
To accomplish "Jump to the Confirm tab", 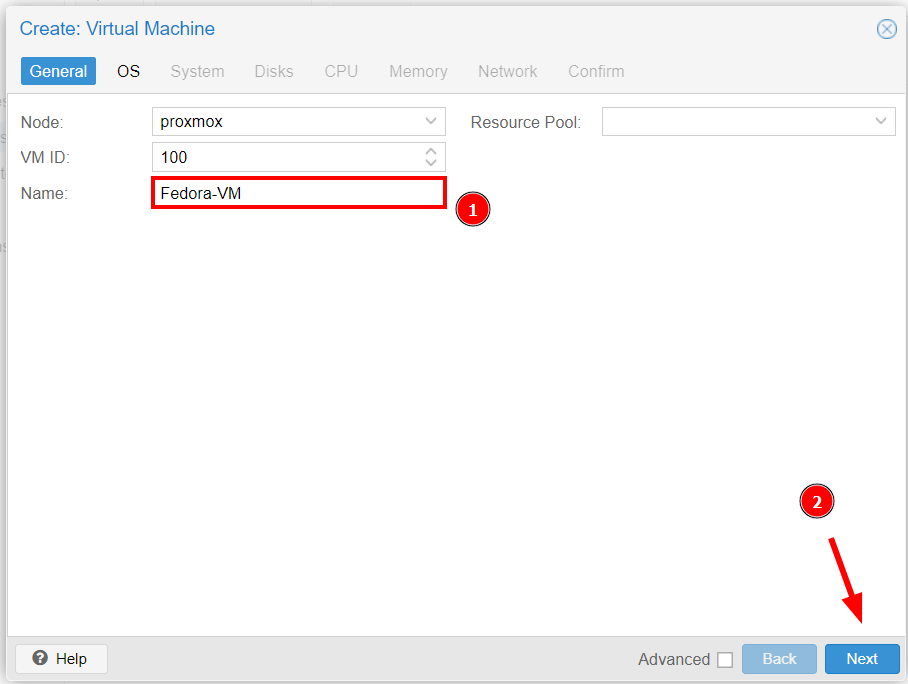I will (x=596, y=71).
